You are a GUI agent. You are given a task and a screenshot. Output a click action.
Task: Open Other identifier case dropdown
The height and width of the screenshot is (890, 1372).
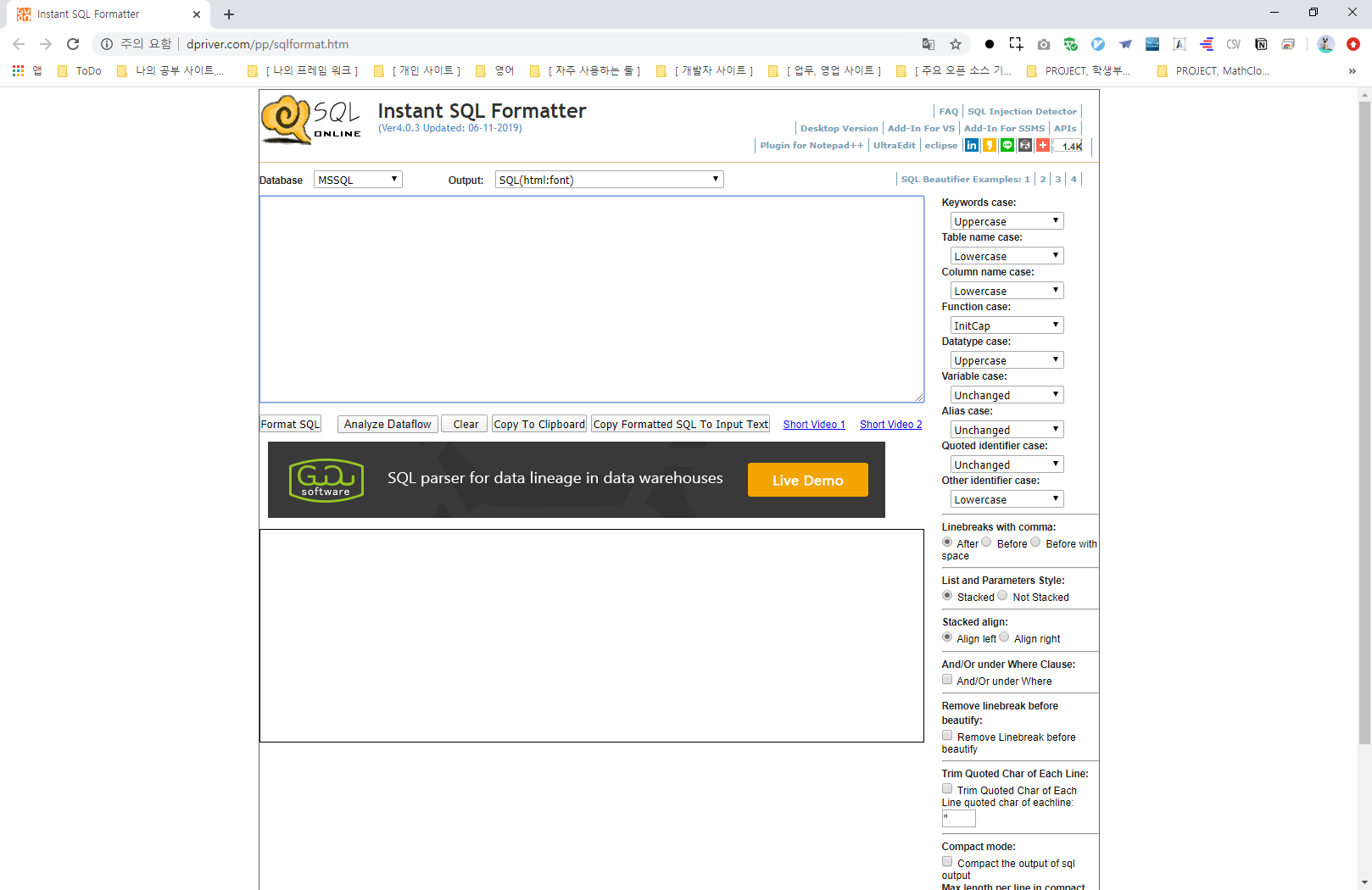click(1007, 499)
